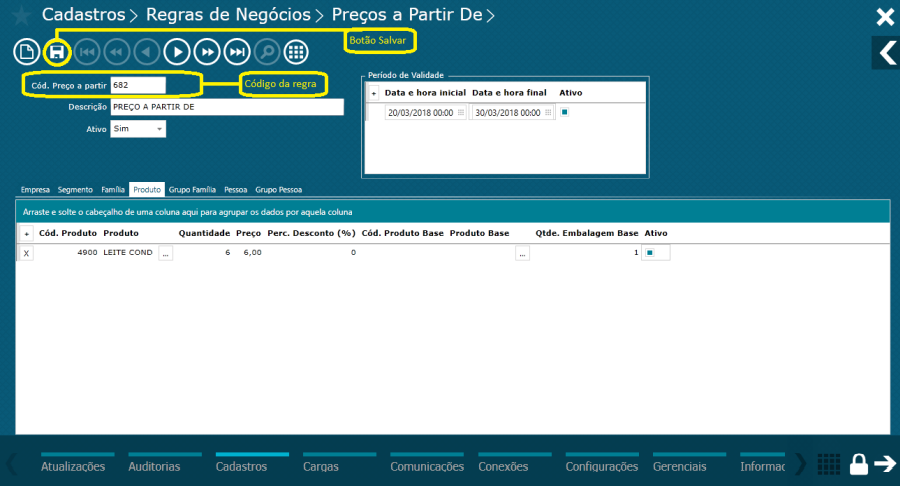
Task: Switch to the Empresa tab
Action: point(35,189)
